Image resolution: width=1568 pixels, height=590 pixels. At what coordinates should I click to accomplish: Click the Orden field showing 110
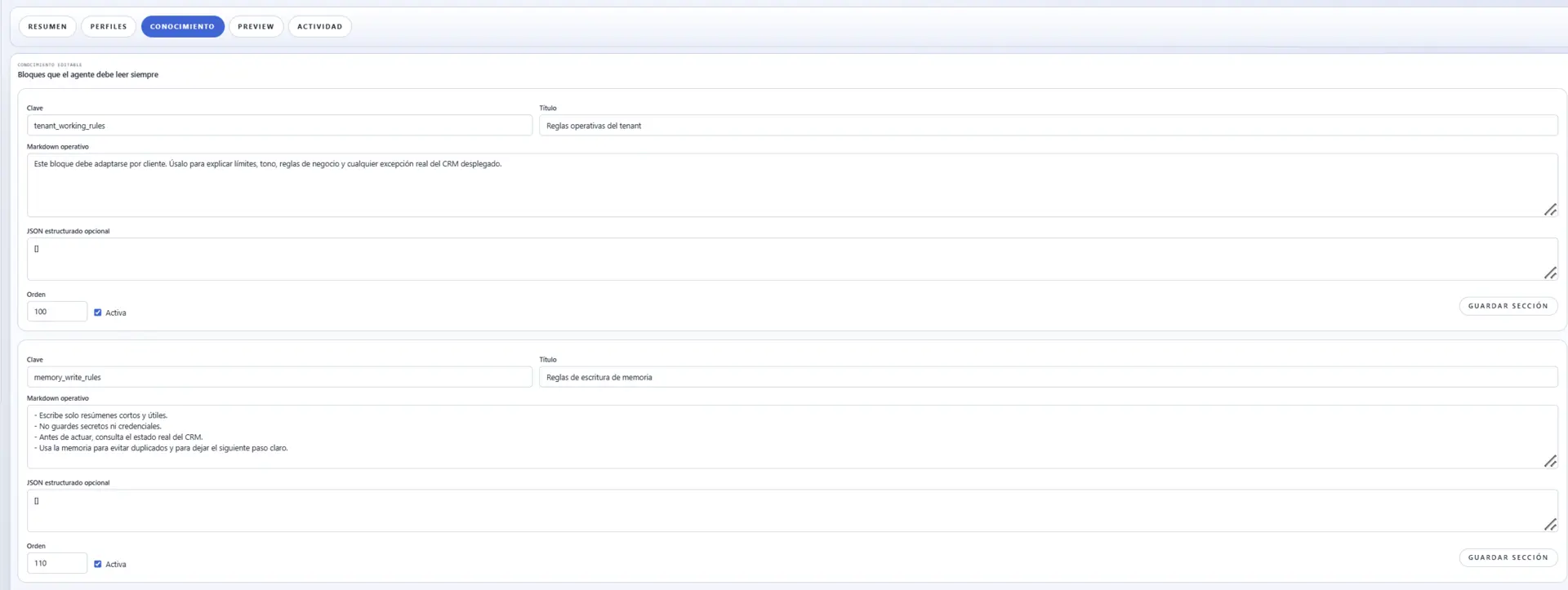[x=57, y=563]
